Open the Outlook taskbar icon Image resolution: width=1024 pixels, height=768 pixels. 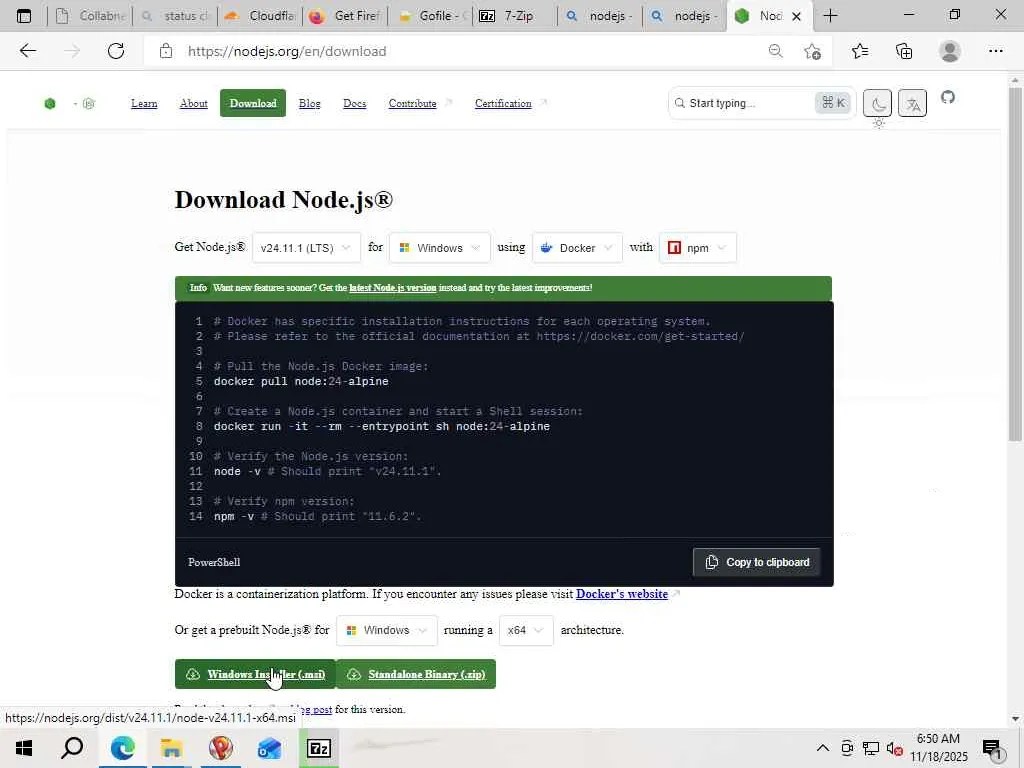click(269, 748)
